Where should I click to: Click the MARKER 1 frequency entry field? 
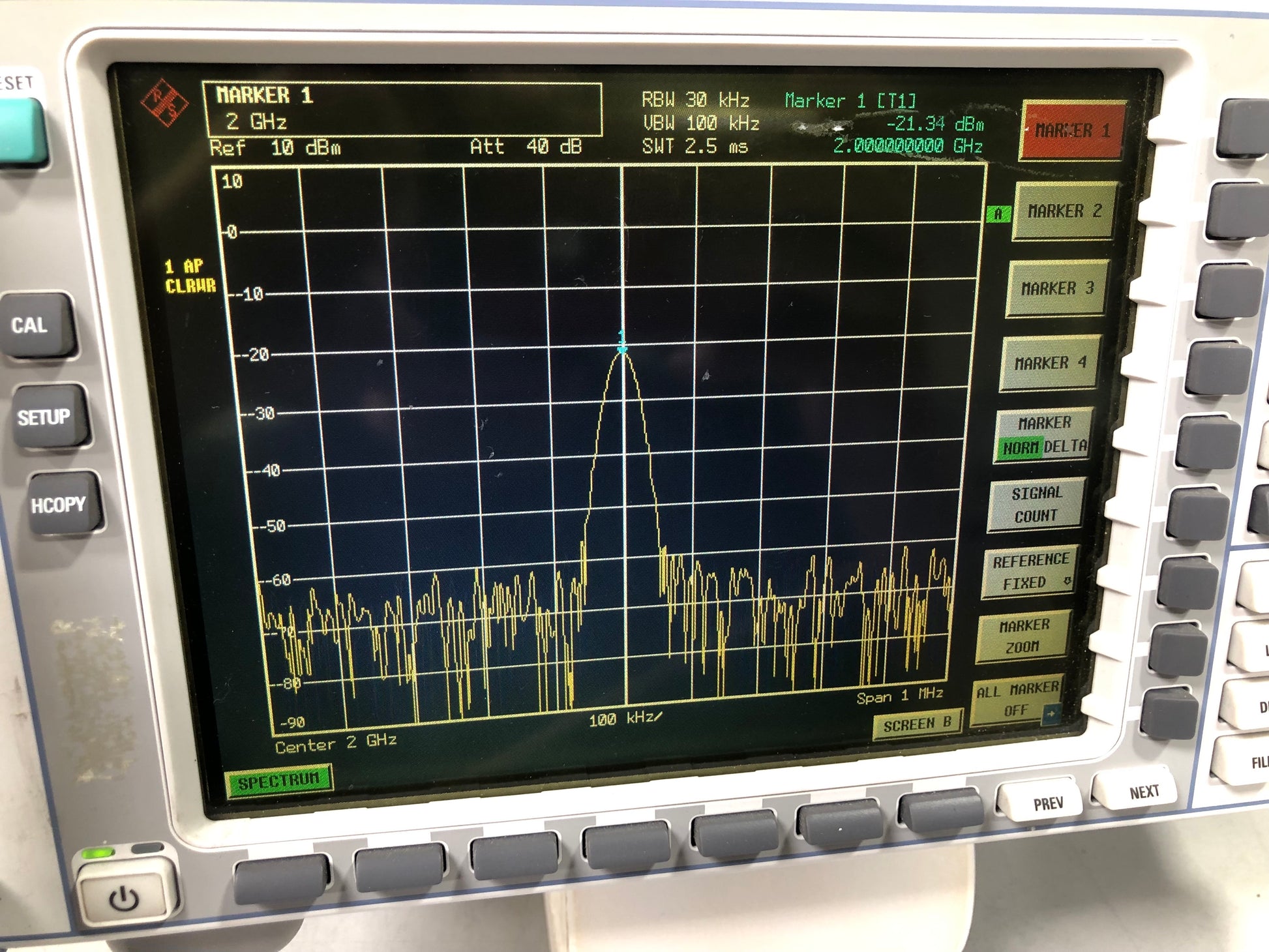click(x=402, y=110)
